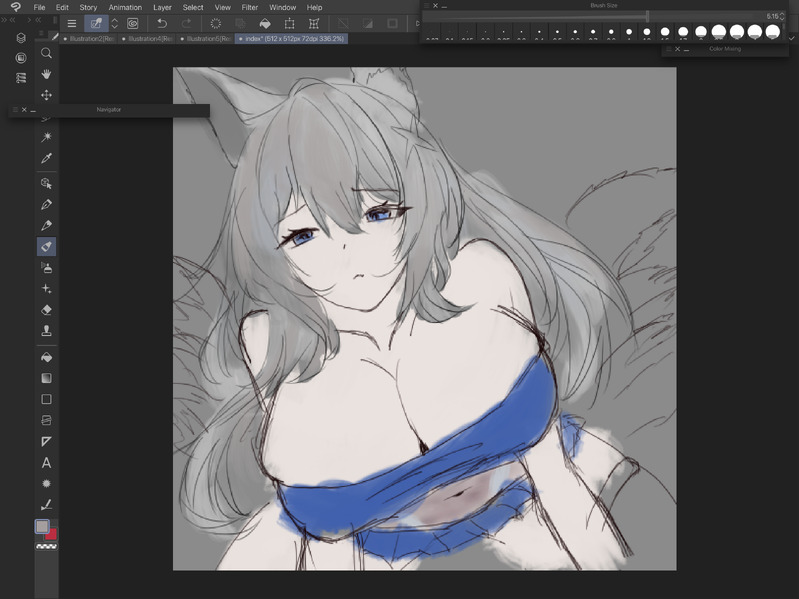Toggle the active workspace icon in command bar
Image resolution: width=799 pixels, height=599 pixels.
(96, 23)
